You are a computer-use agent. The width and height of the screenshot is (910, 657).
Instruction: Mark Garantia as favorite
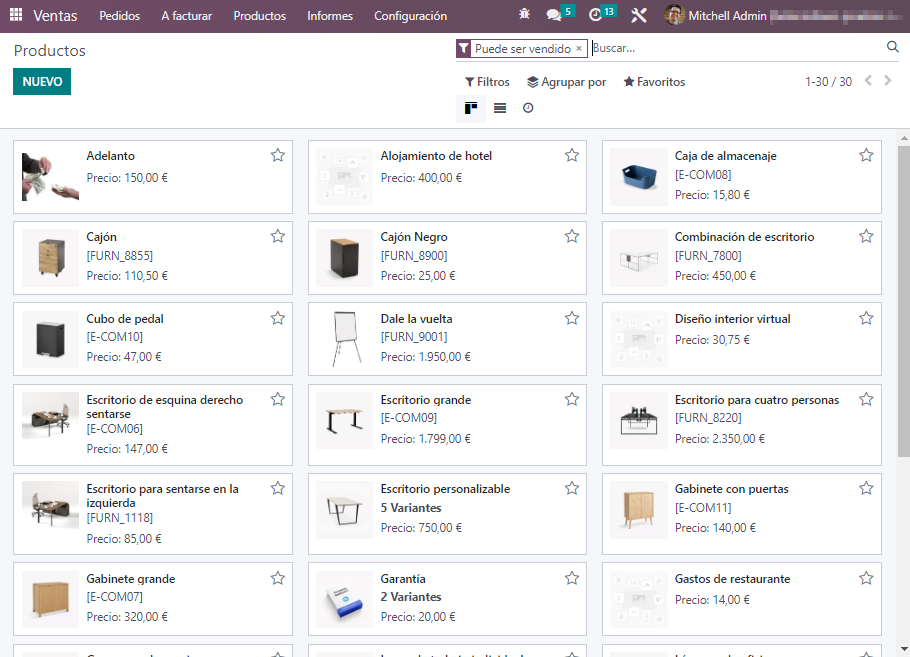572,577
